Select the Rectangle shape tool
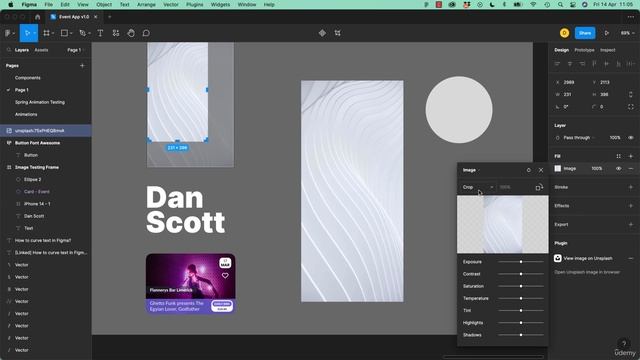This screenshot has height=360, width=640. click(64, 33)
